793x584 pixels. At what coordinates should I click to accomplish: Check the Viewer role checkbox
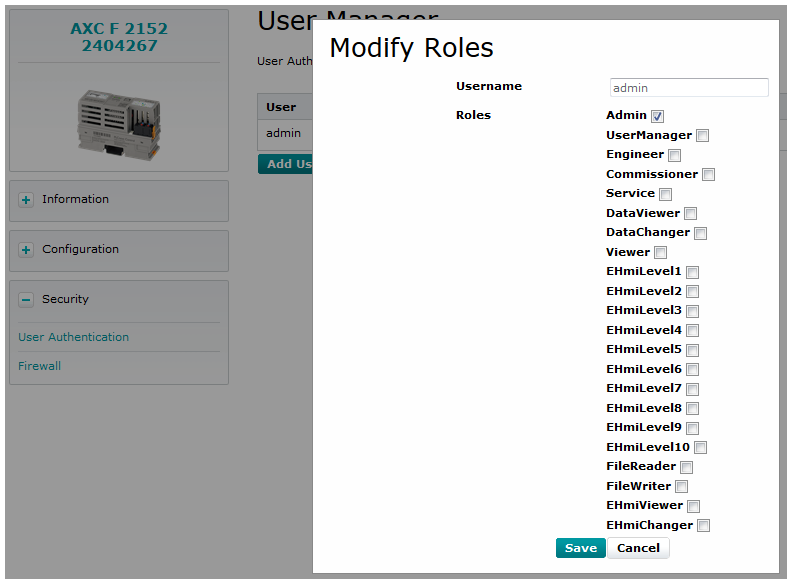(x=661, y=253)
